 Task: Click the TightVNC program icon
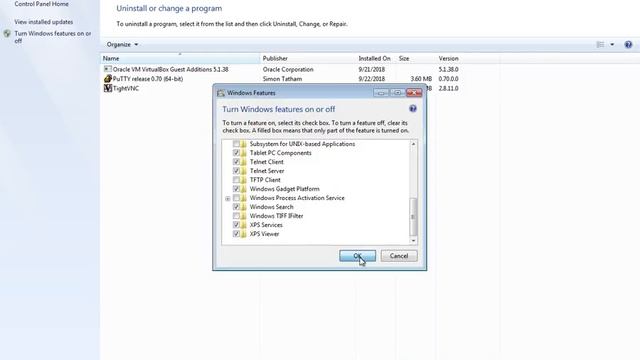pos(108,88)
